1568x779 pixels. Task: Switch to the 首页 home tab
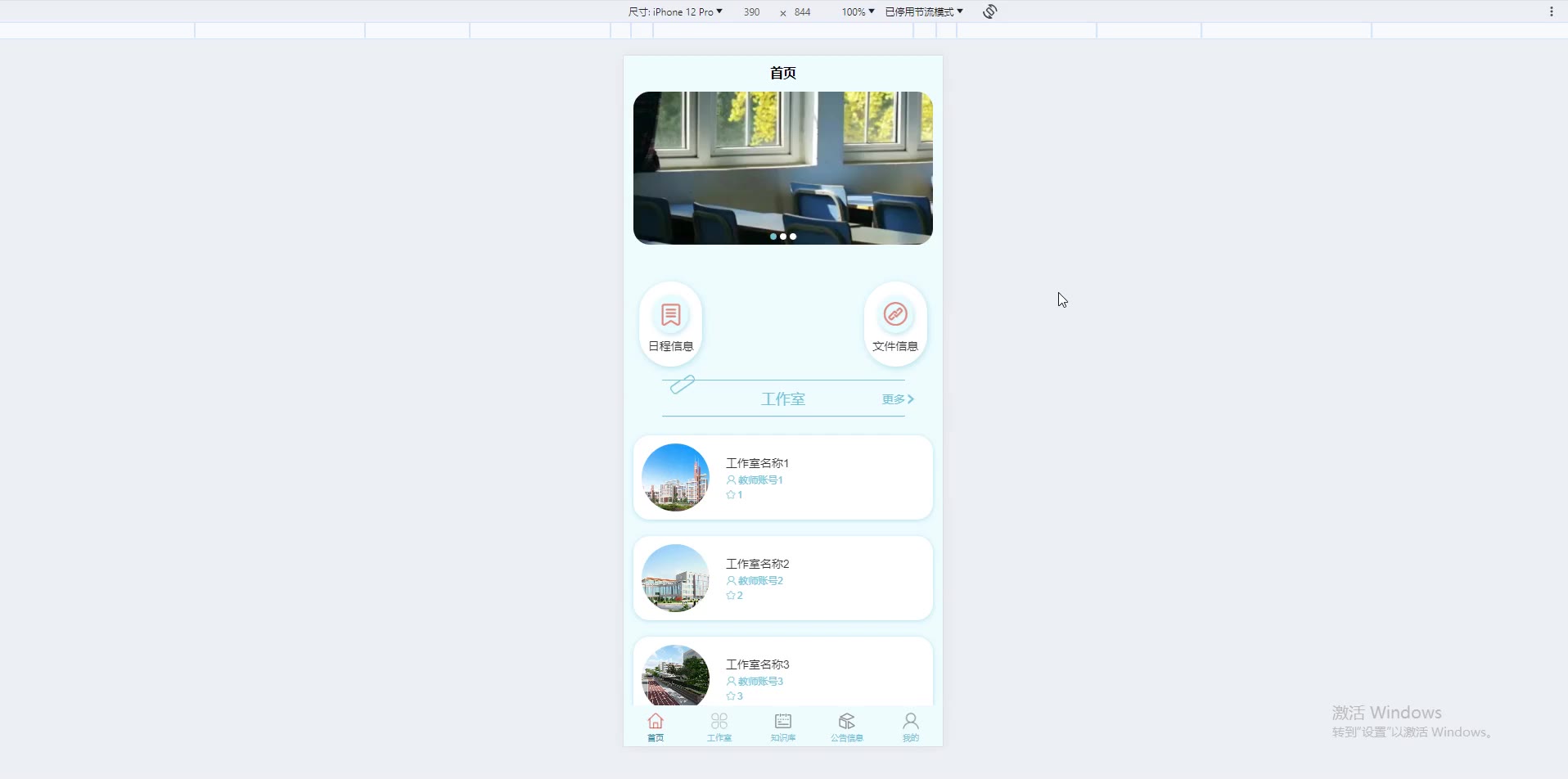[656, 727]
